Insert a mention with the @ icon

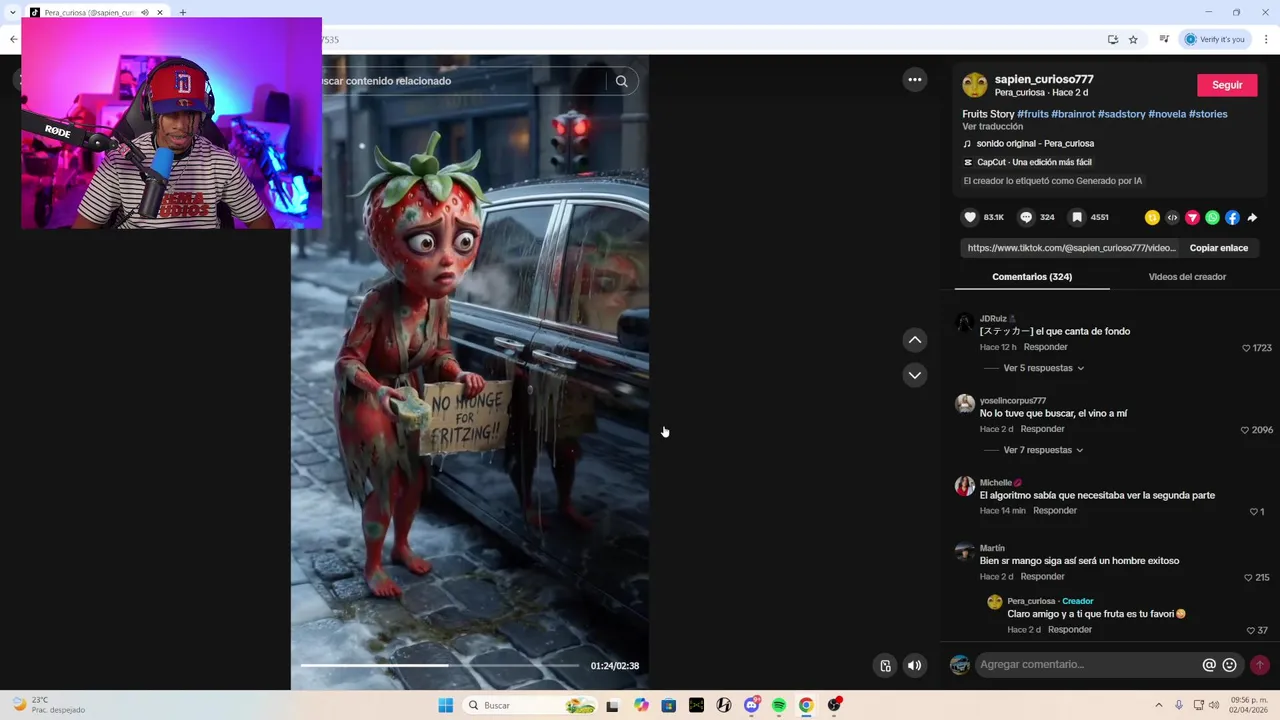[1209, 665]
